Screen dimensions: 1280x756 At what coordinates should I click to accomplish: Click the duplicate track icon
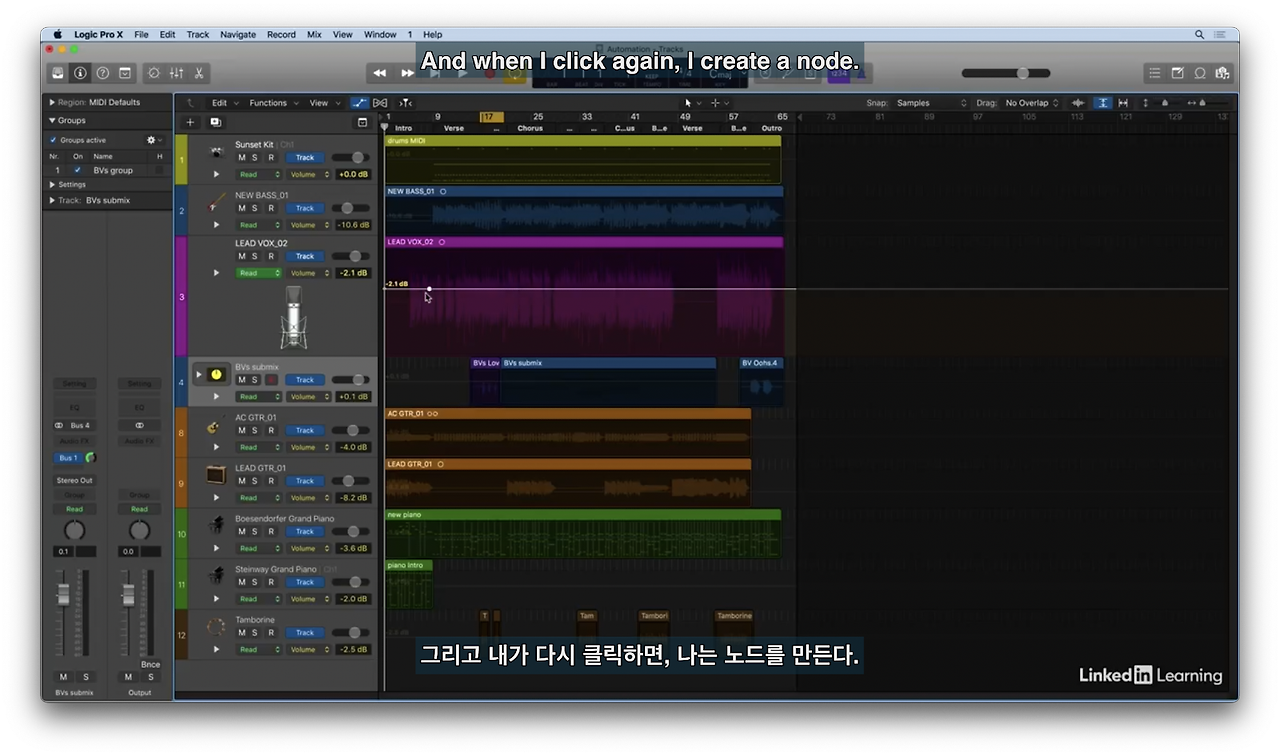215,122
